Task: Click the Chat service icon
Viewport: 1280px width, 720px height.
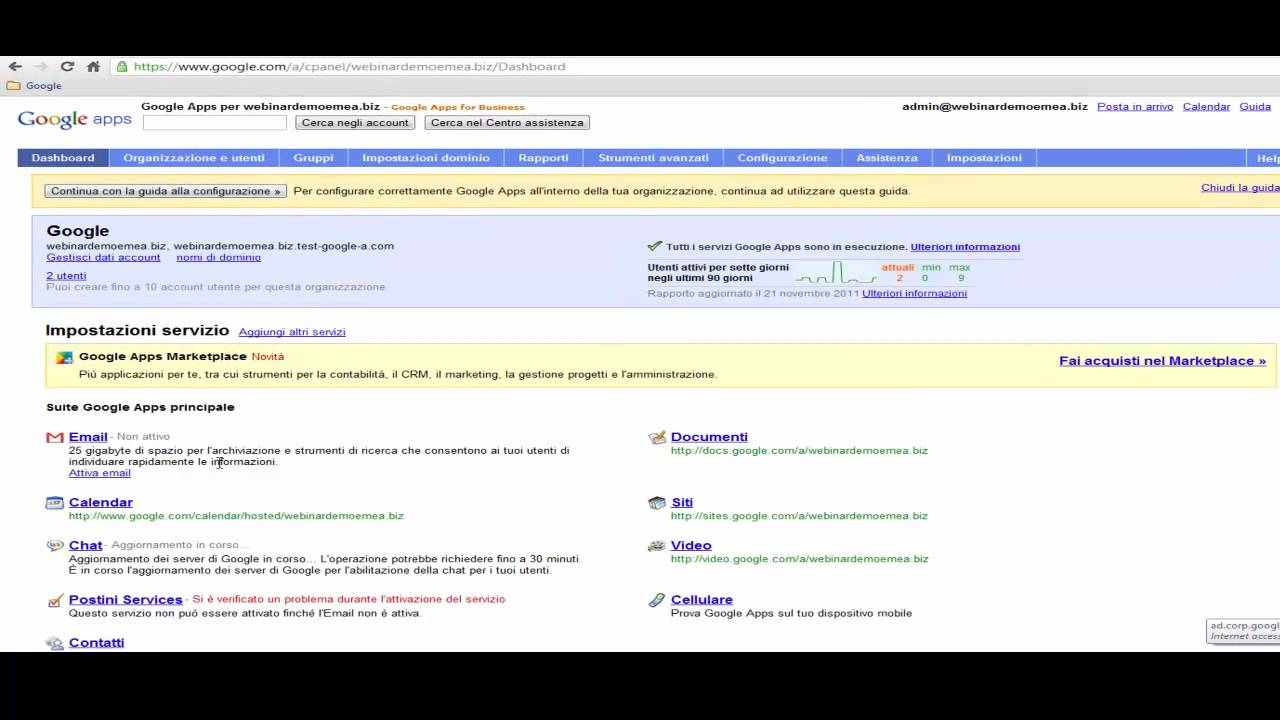Action: point(55,546)
